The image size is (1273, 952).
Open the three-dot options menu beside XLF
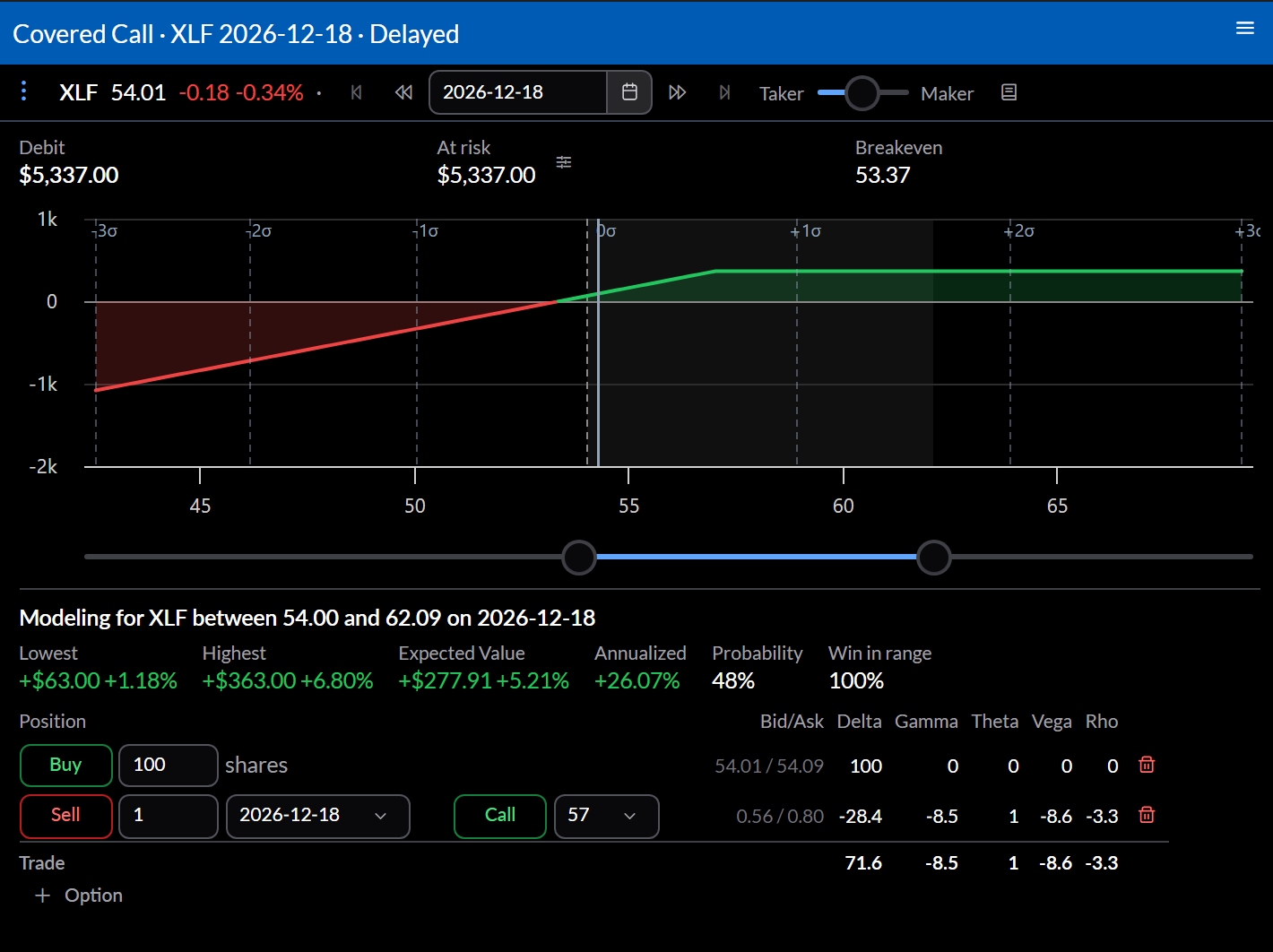click(24, 91)
